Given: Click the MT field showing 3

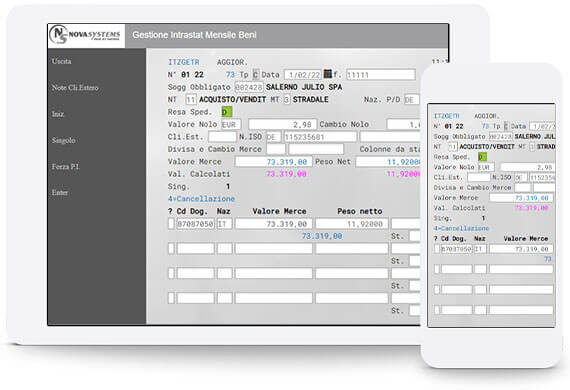Looking at the screenshot, I should click(x=287, y=100).
